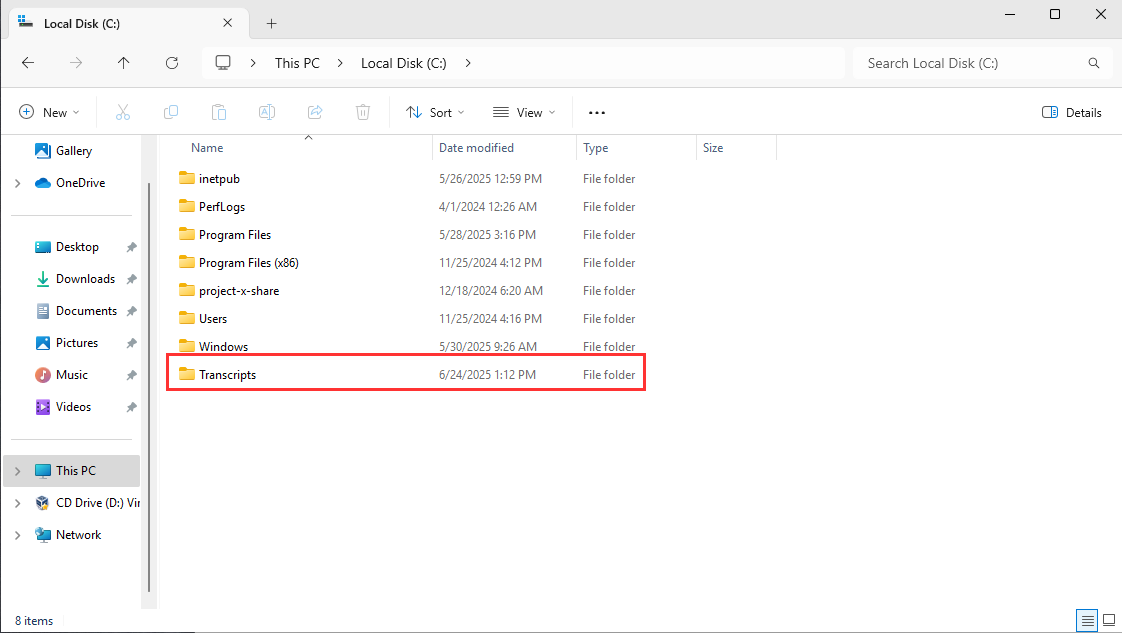Open a new File Explorer tab
The width and height of the screenshot is (1122, 633).
(x=271, y=23)
